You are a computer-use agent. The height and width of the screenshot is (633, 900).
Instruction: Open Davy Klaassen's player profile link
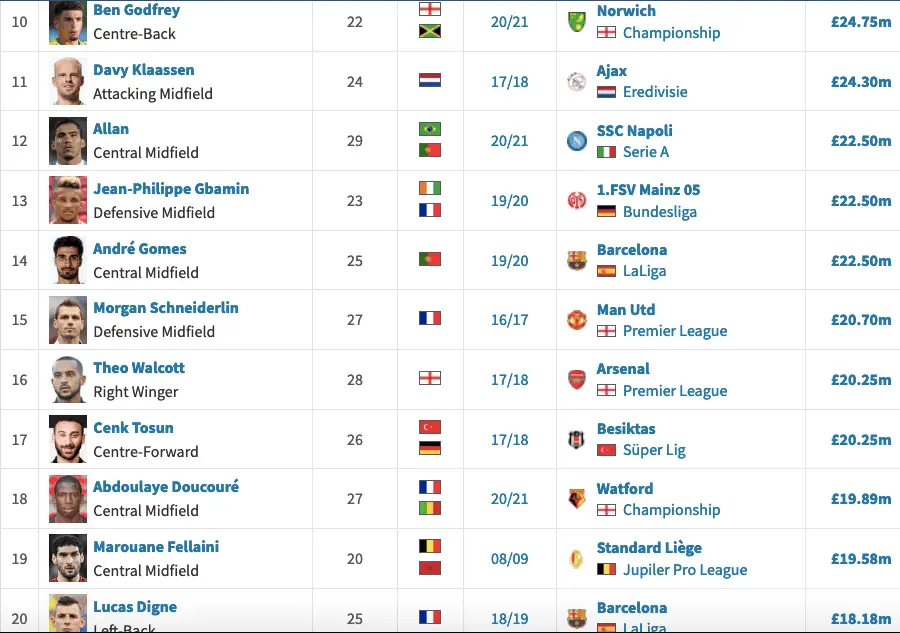(x=144, y=70)
